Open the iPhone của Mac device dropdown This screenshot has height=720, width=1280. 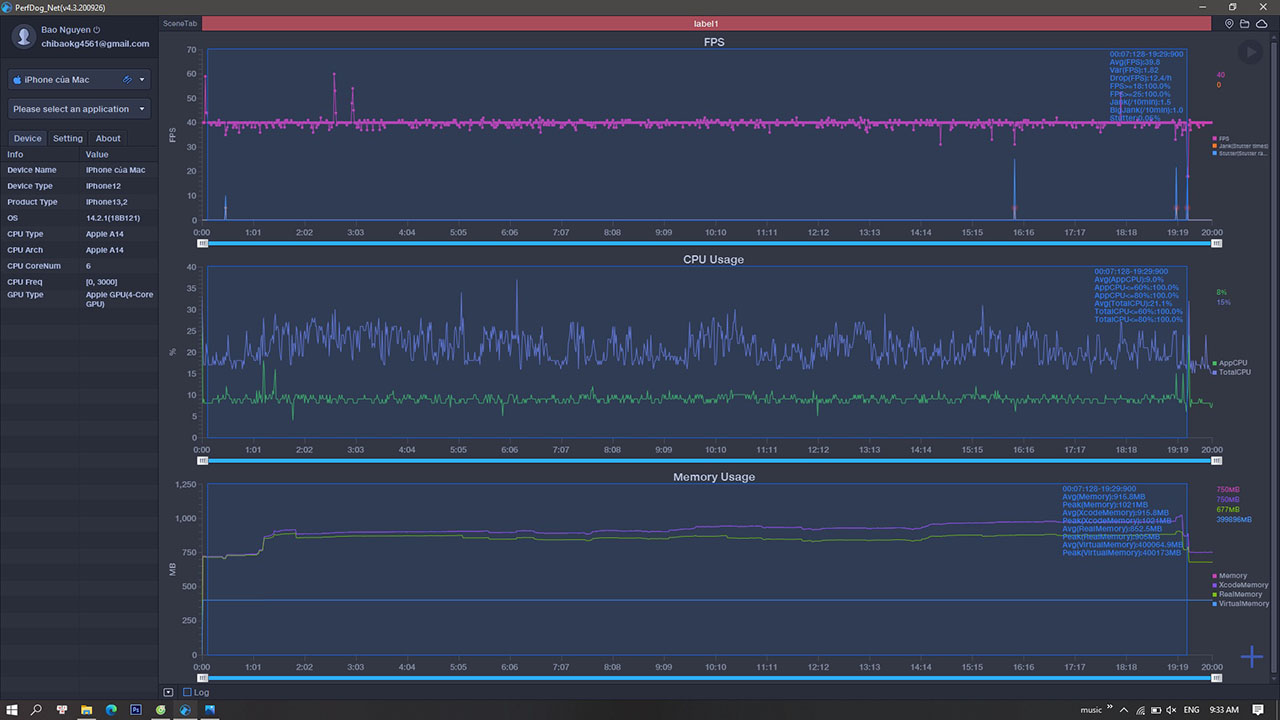tap(79, 80)
